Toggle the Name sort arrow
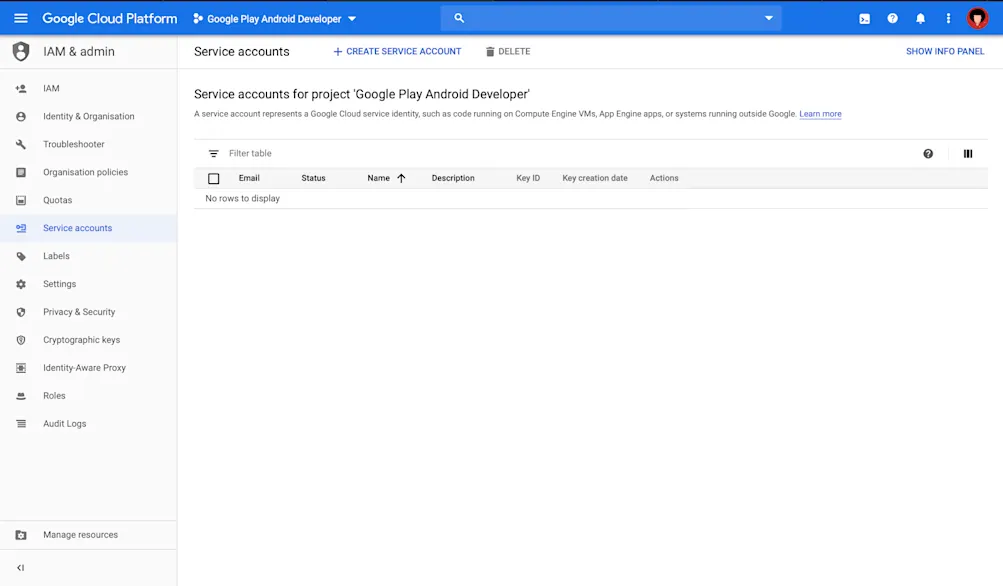The width and height of the screenshot is (1003, 586). (x=401, y=178)
